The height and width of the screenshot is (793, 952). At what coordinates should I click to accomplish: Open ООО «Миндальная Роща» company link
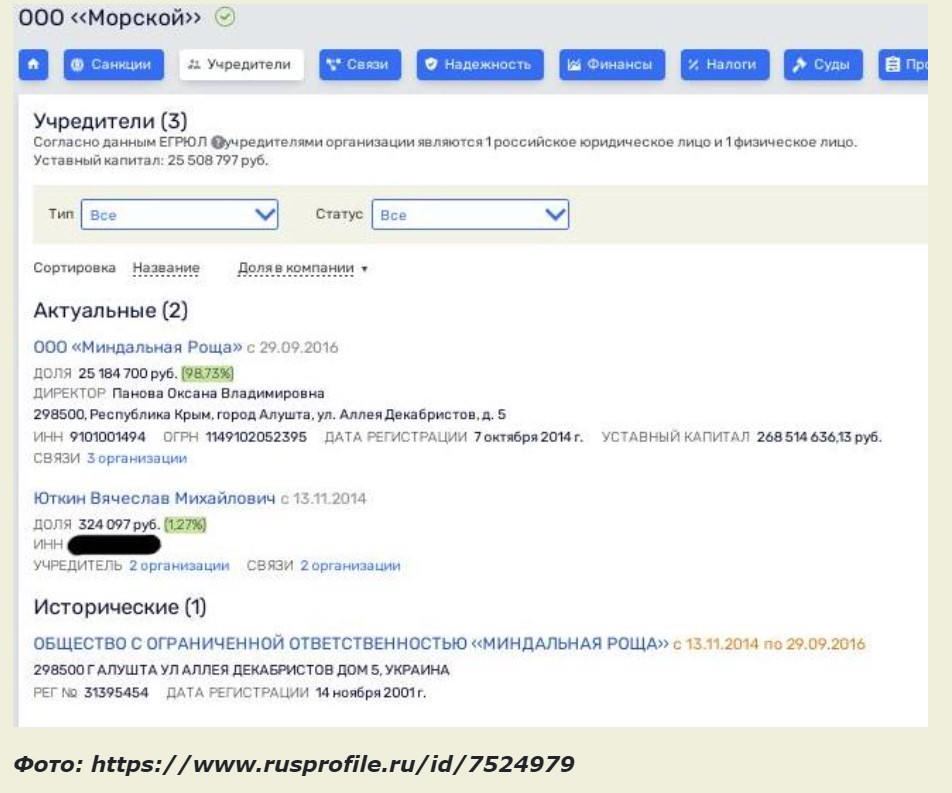click(x=138, y=348)
